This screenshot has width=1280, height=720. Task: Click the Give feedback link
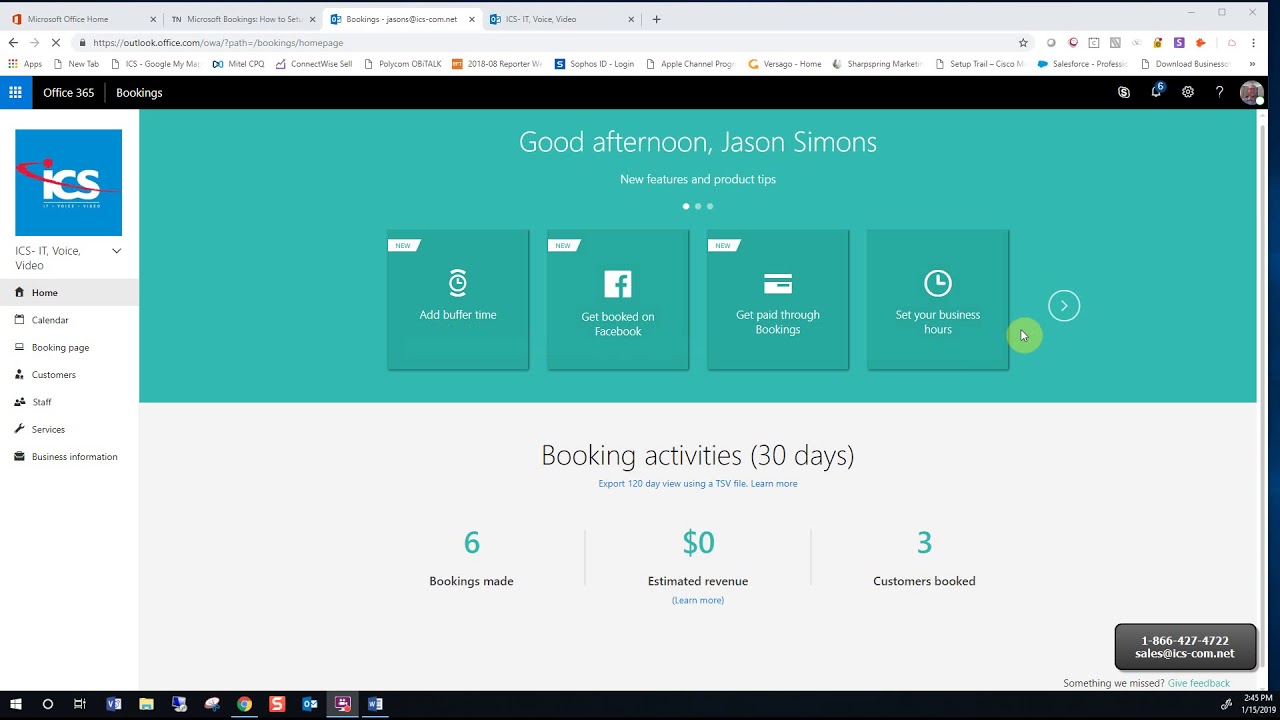1199,683
